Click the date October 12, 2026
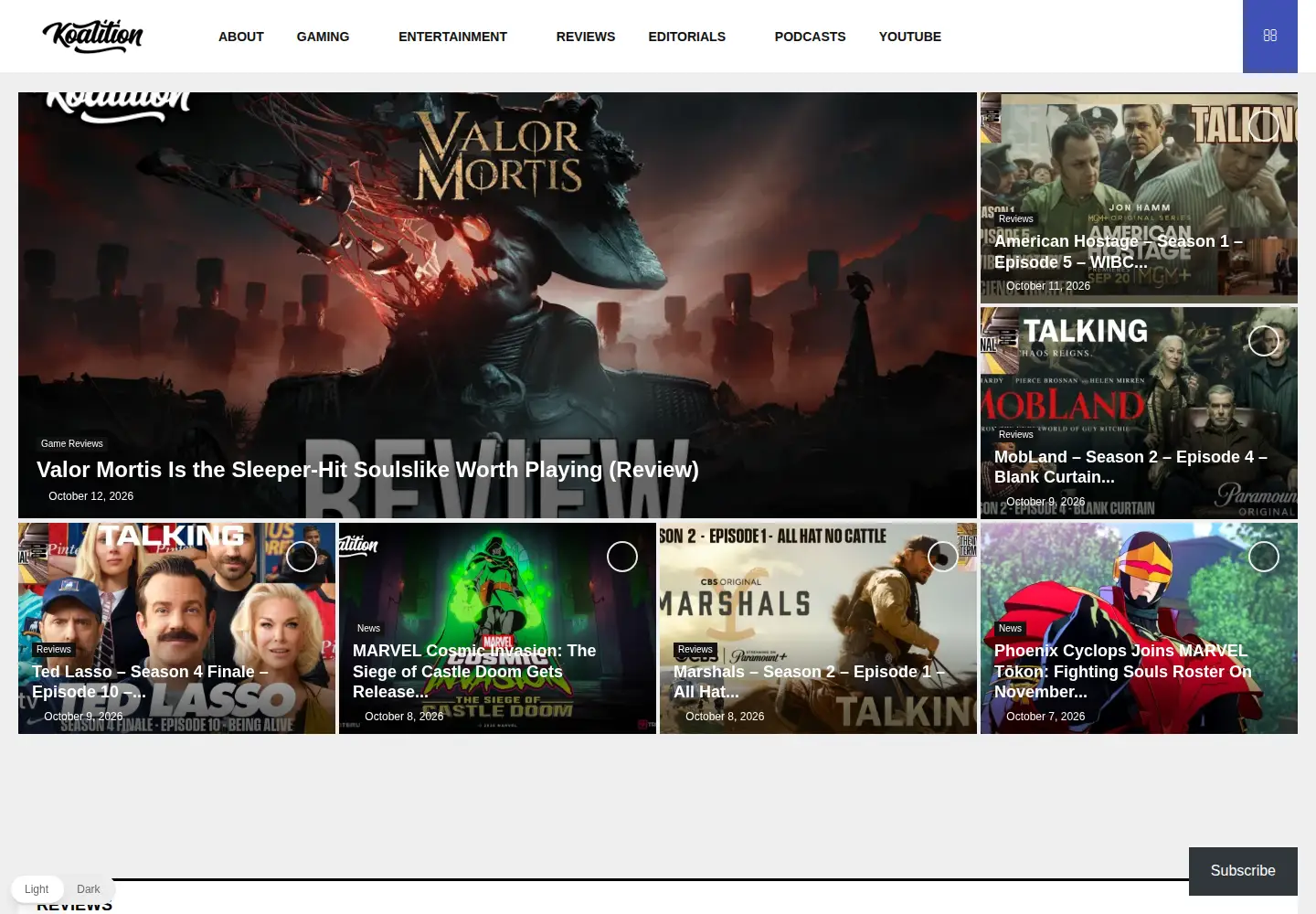The width and height of the screenshot is (1316, 914). point(90,496)
